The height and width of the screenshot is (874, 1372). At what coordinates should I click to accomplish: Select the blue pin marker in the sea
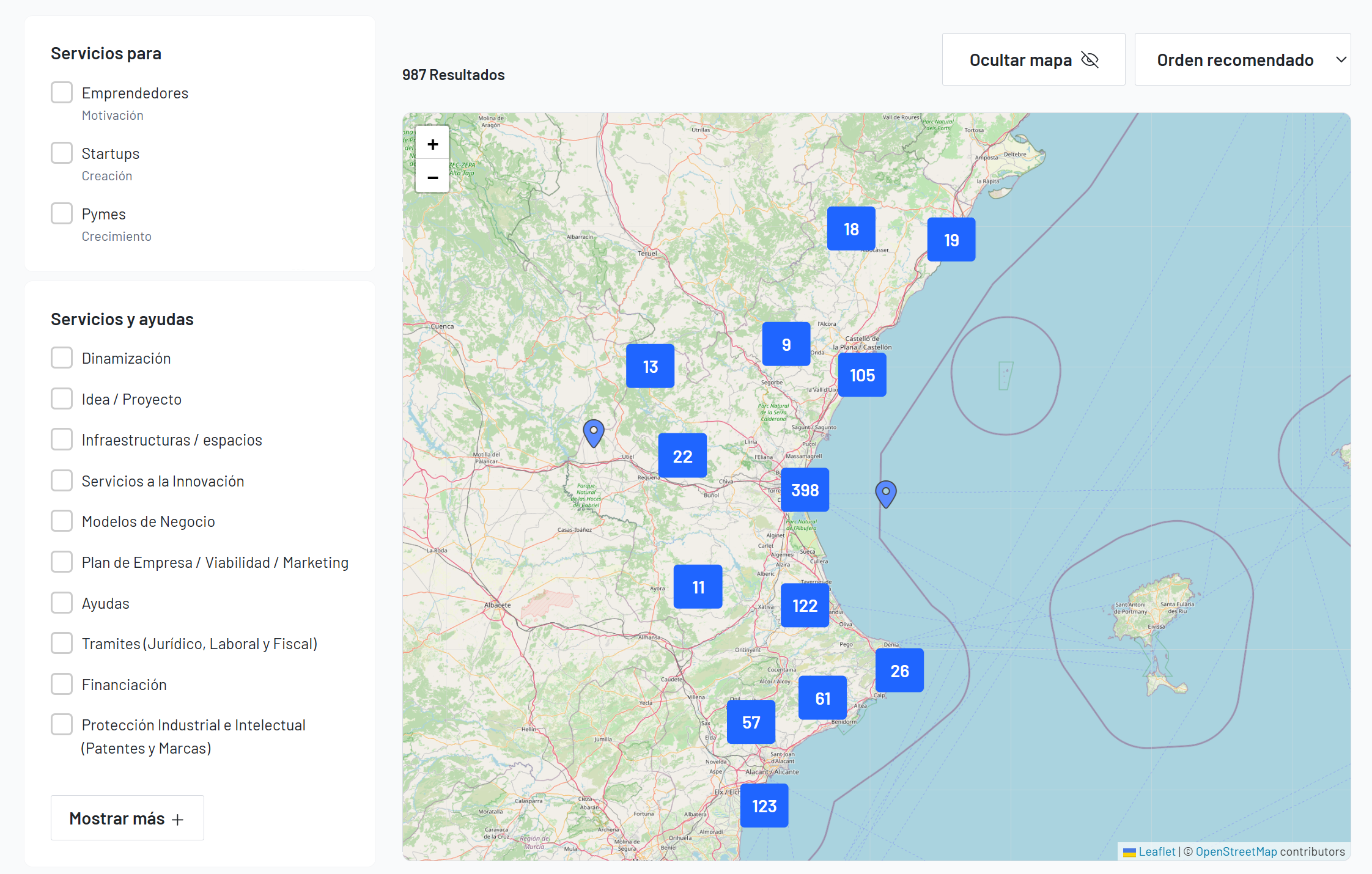pyautogui.click(x=885, y=493)
